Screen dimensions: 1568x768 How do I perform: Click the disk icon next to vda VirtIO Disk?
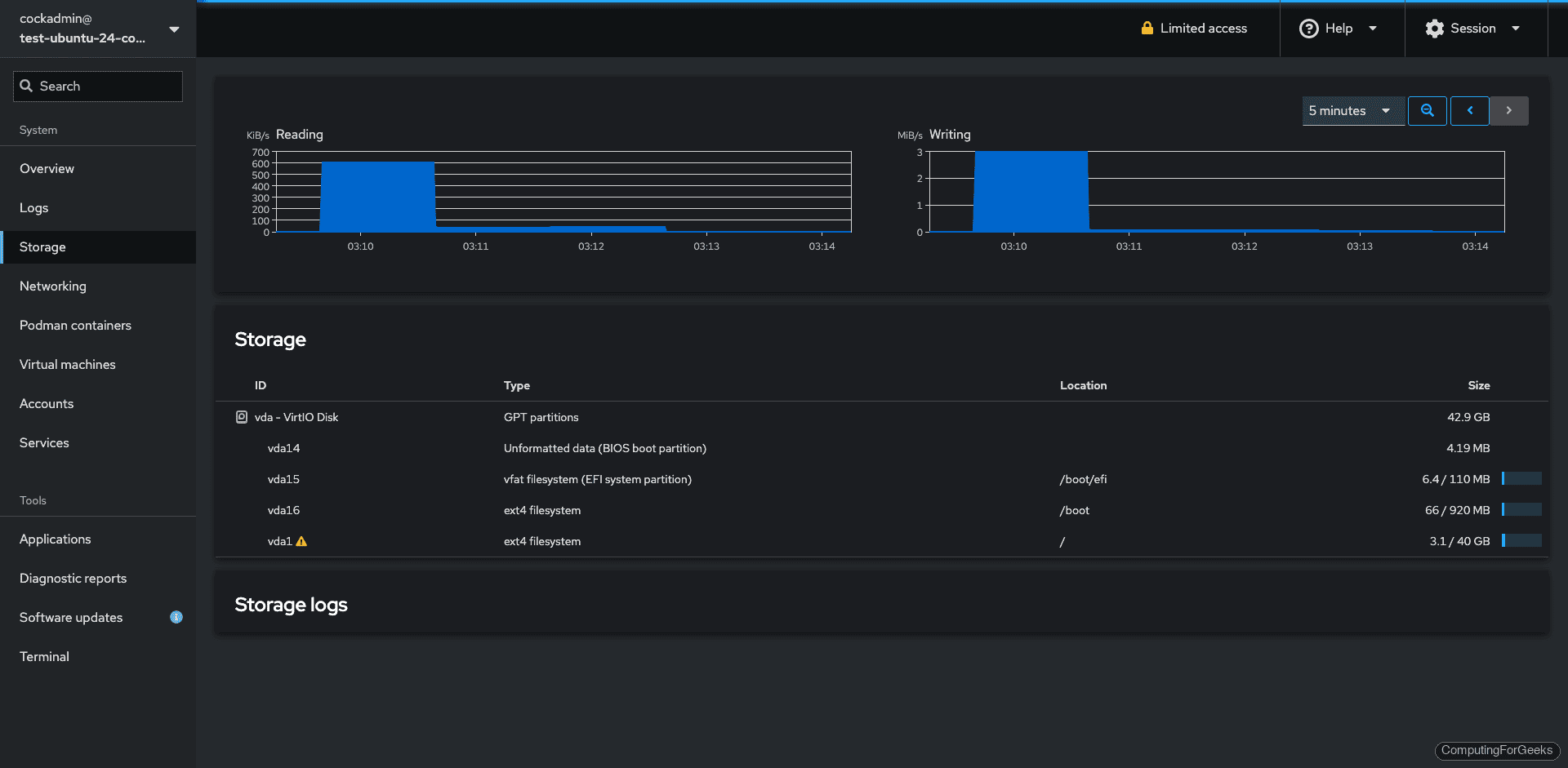[x=241, y=417]
